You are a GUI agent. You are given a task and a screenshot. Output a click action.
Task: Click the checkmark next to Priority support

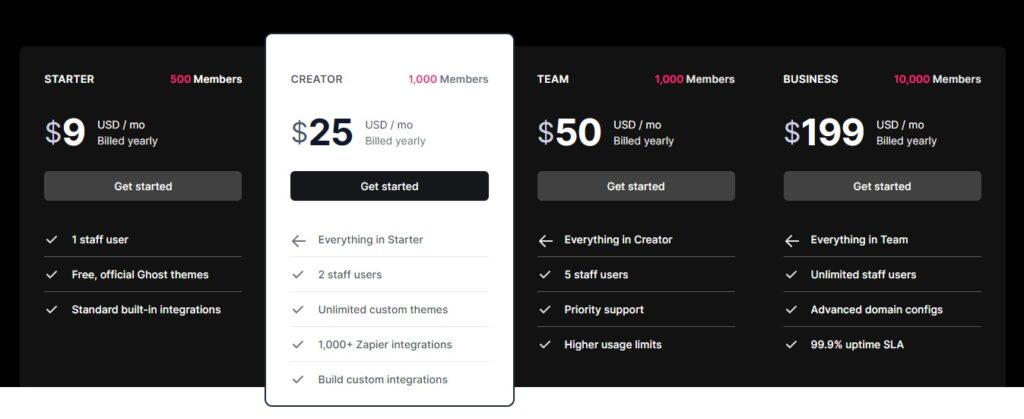click(545, 309)
